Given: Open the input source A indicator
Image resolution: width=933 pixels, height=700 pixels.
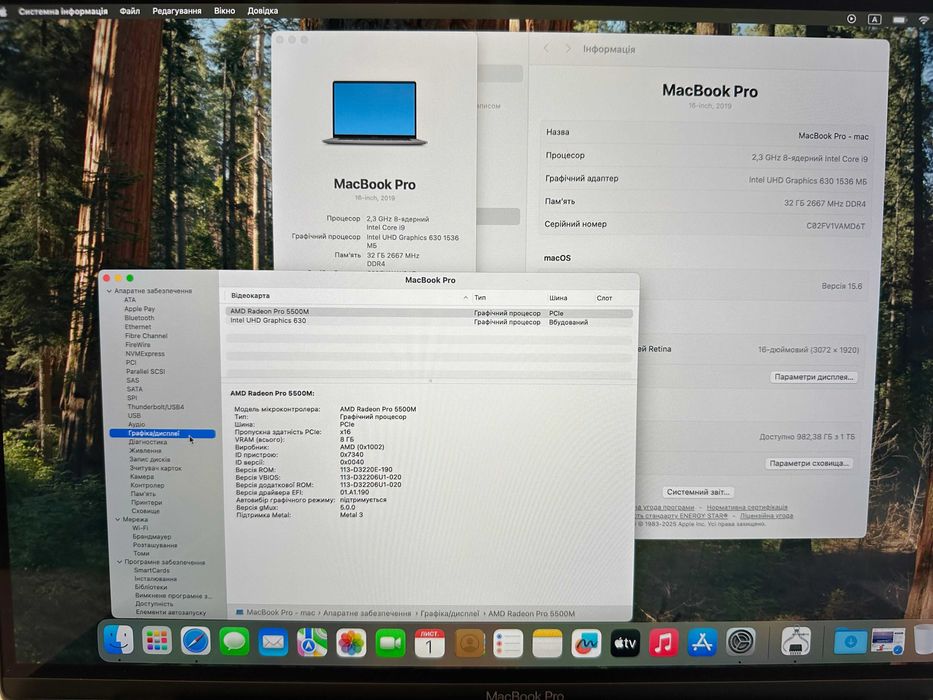Looking at the screenshot, I should (x=874, y=19).
